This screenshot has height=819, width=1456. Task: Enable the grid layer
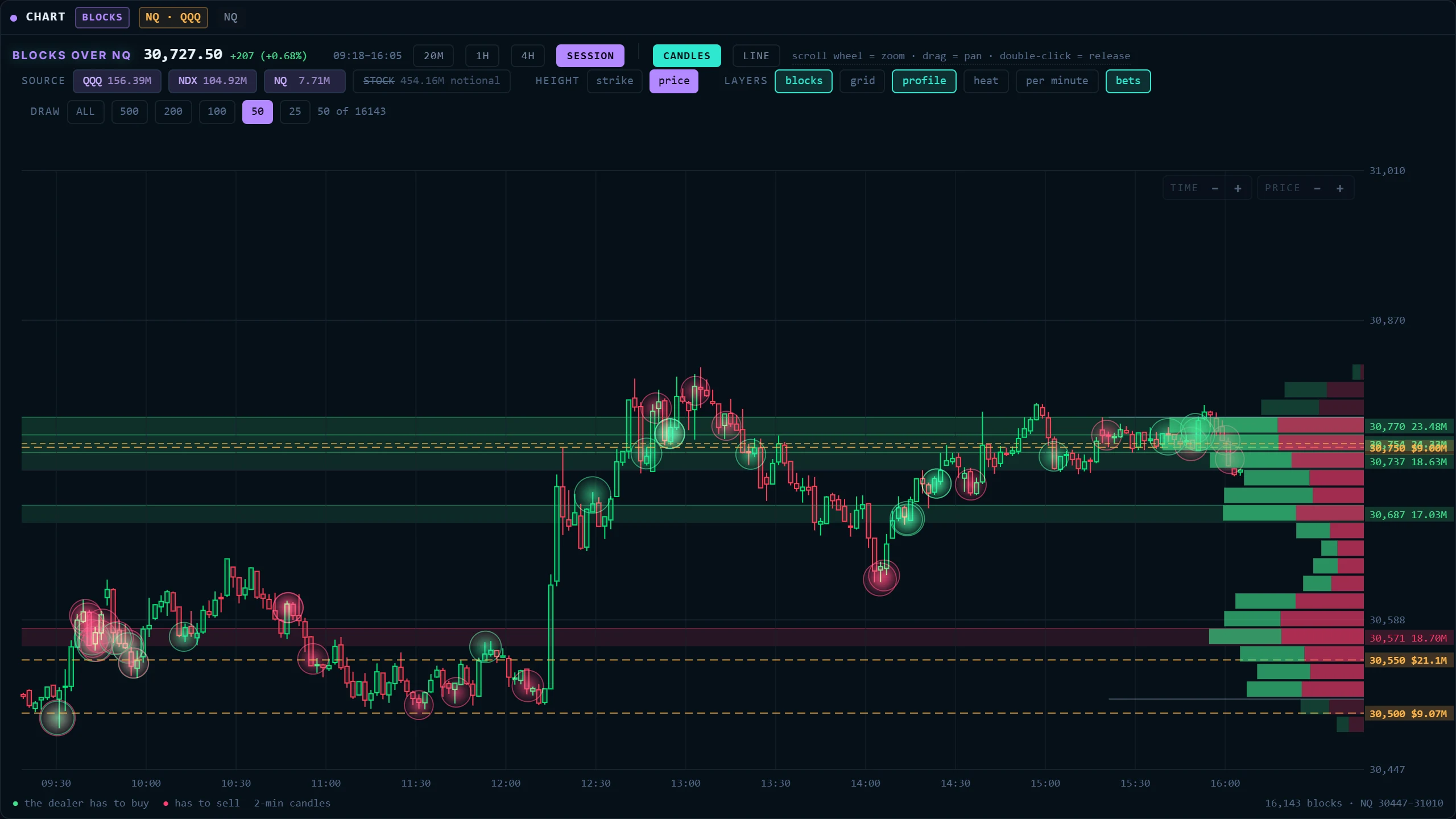[862, 81]
